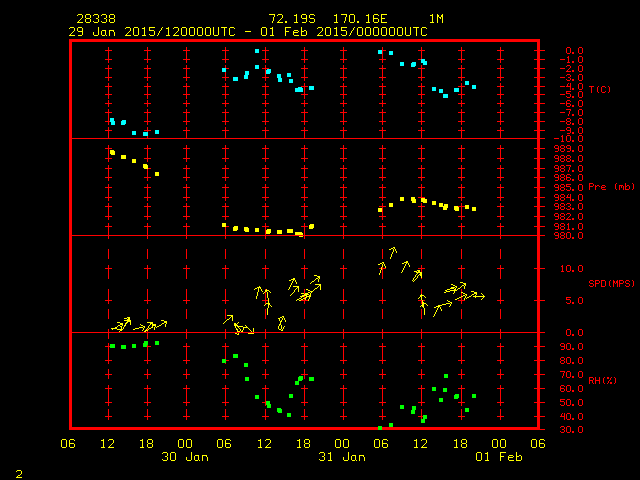Click the "981.0" pressure tick value
The image size is (640, 480).
(569, 227)
